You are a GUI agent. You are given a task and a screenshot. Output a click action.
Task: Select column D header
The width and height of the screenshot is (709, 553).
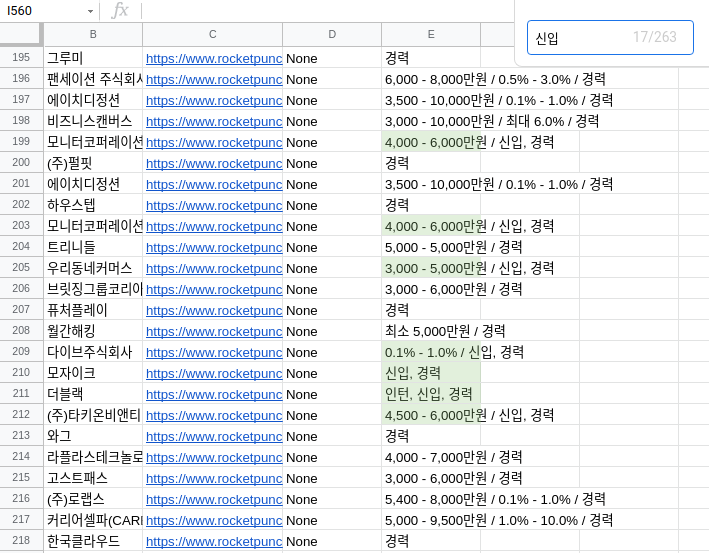tap(332, 34)
